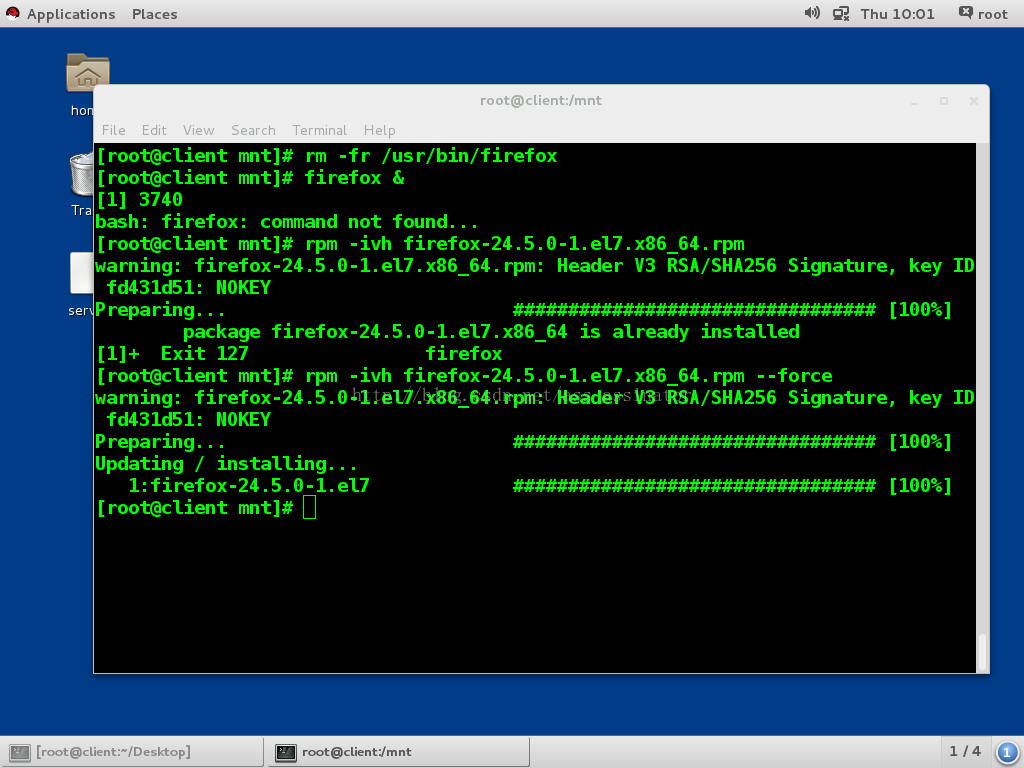Screen dimensions: 1024x768
Task: Click 'Updating / installing...' text line
Action: coord(227,464)
